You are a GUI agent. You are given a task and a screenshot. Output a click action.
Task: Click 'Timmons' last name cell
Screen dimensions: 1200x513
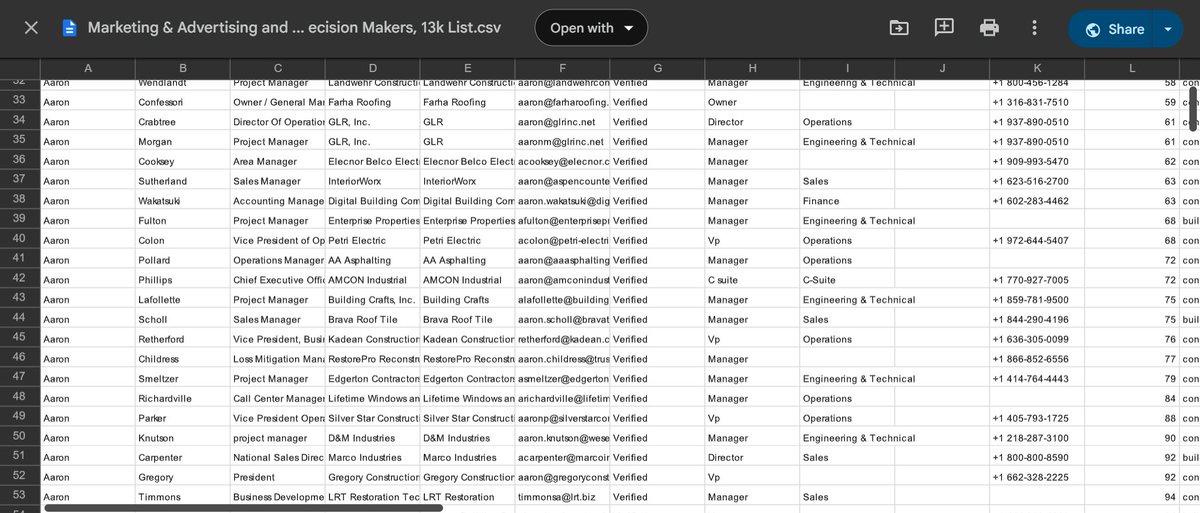[x=182, y=497]
